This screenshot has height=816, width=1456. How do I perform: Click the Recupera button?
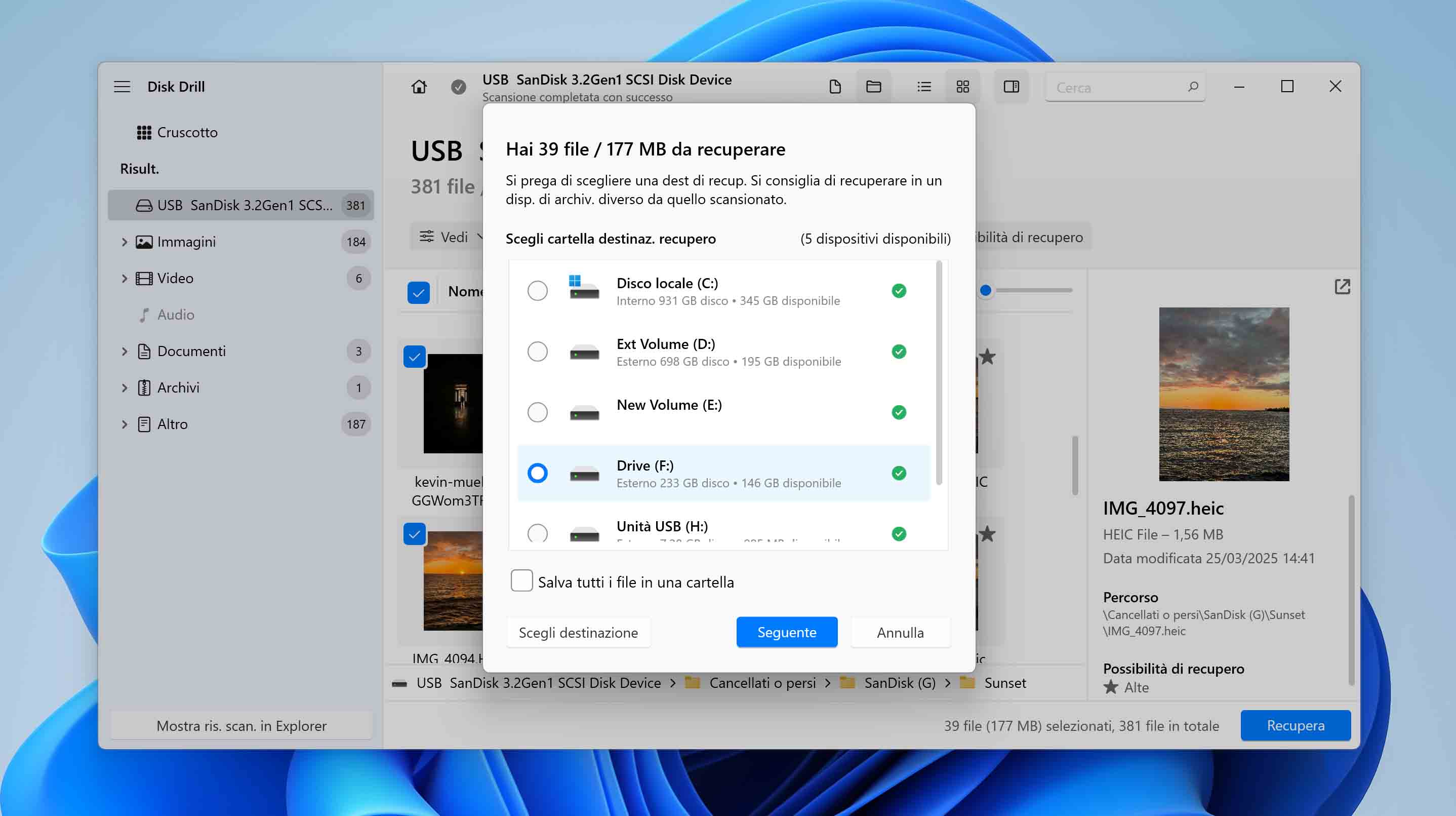click(x=1296, y=725)
